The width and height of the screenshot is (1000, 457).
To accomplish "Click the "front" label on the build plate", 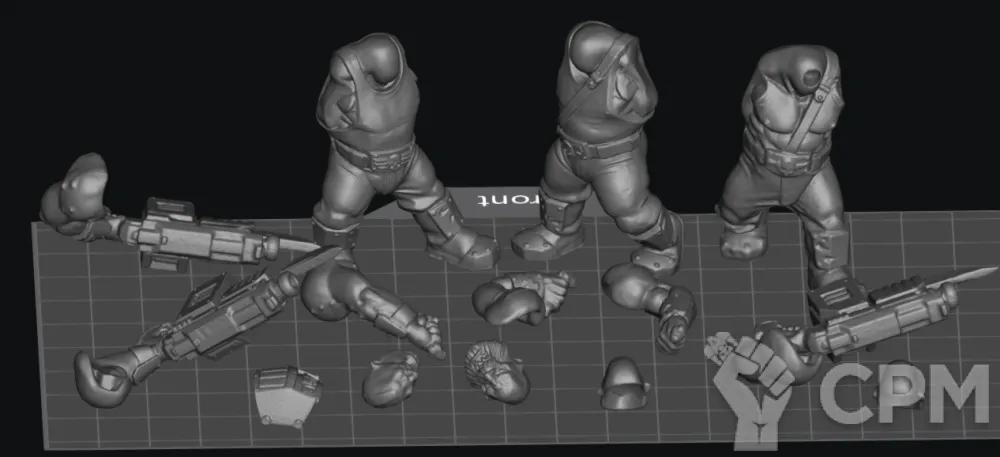I will [x=507, y=199].
